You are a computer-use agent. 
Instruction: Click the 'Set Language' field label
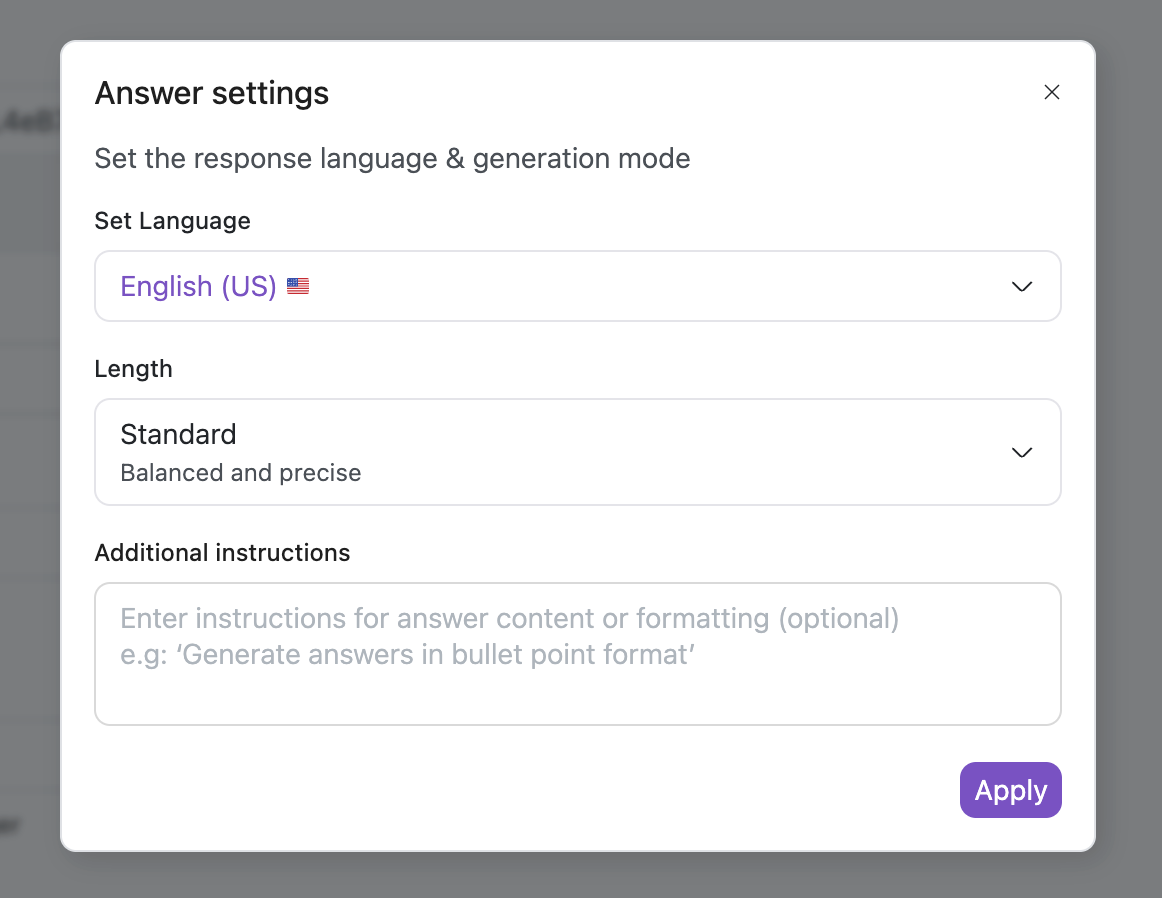pos(172,221)
